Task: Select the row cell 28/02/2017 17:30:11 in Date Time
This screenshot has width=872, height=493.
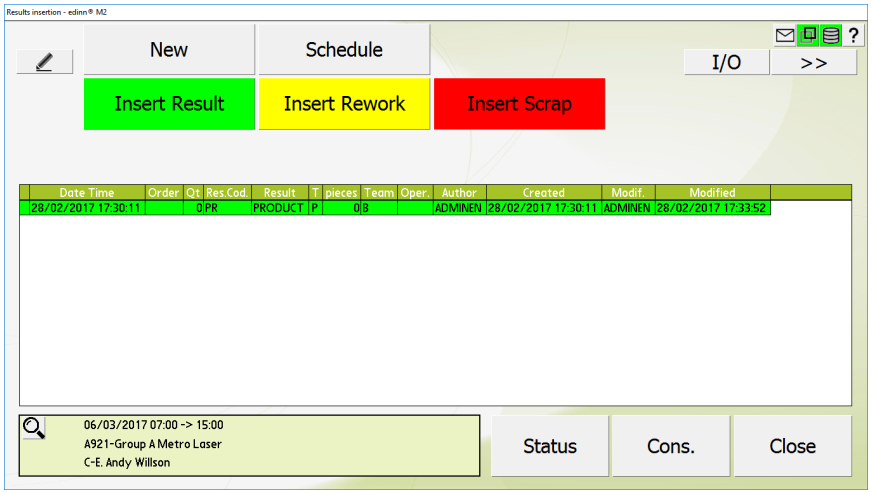Action: 87,208
